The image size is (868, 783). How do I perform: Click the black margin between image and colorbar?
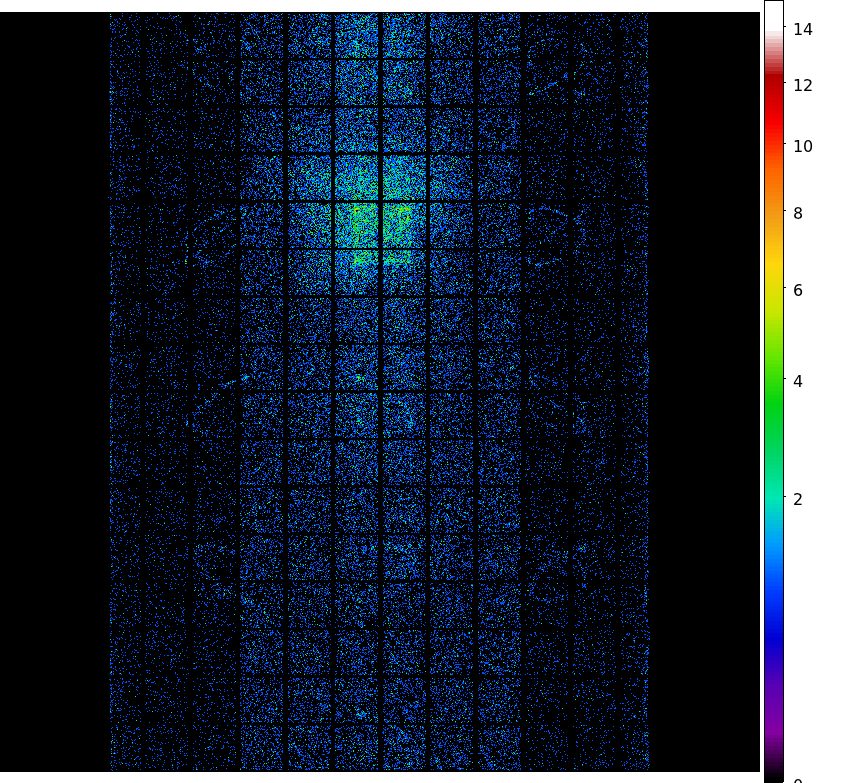(705, 400)
